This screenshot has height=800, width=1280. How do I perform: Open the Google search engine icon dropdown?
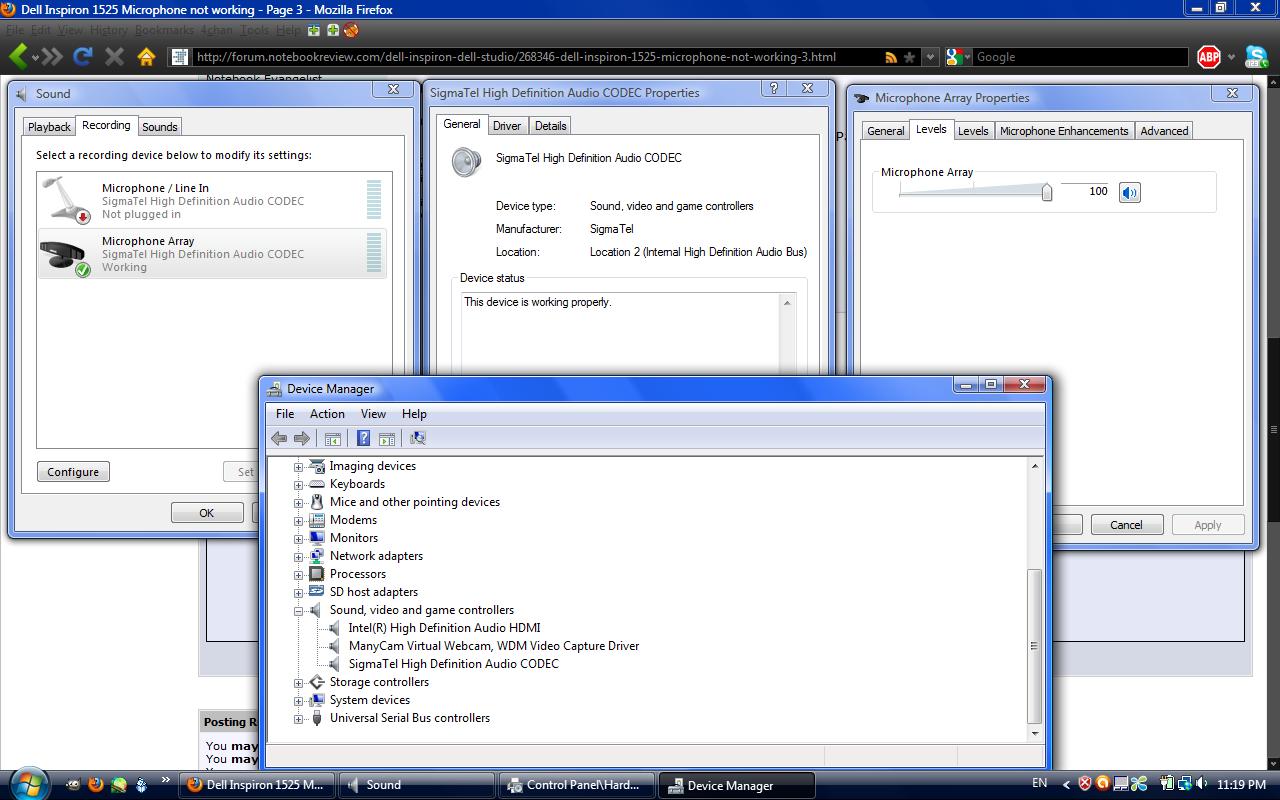[x=957, y=57]
